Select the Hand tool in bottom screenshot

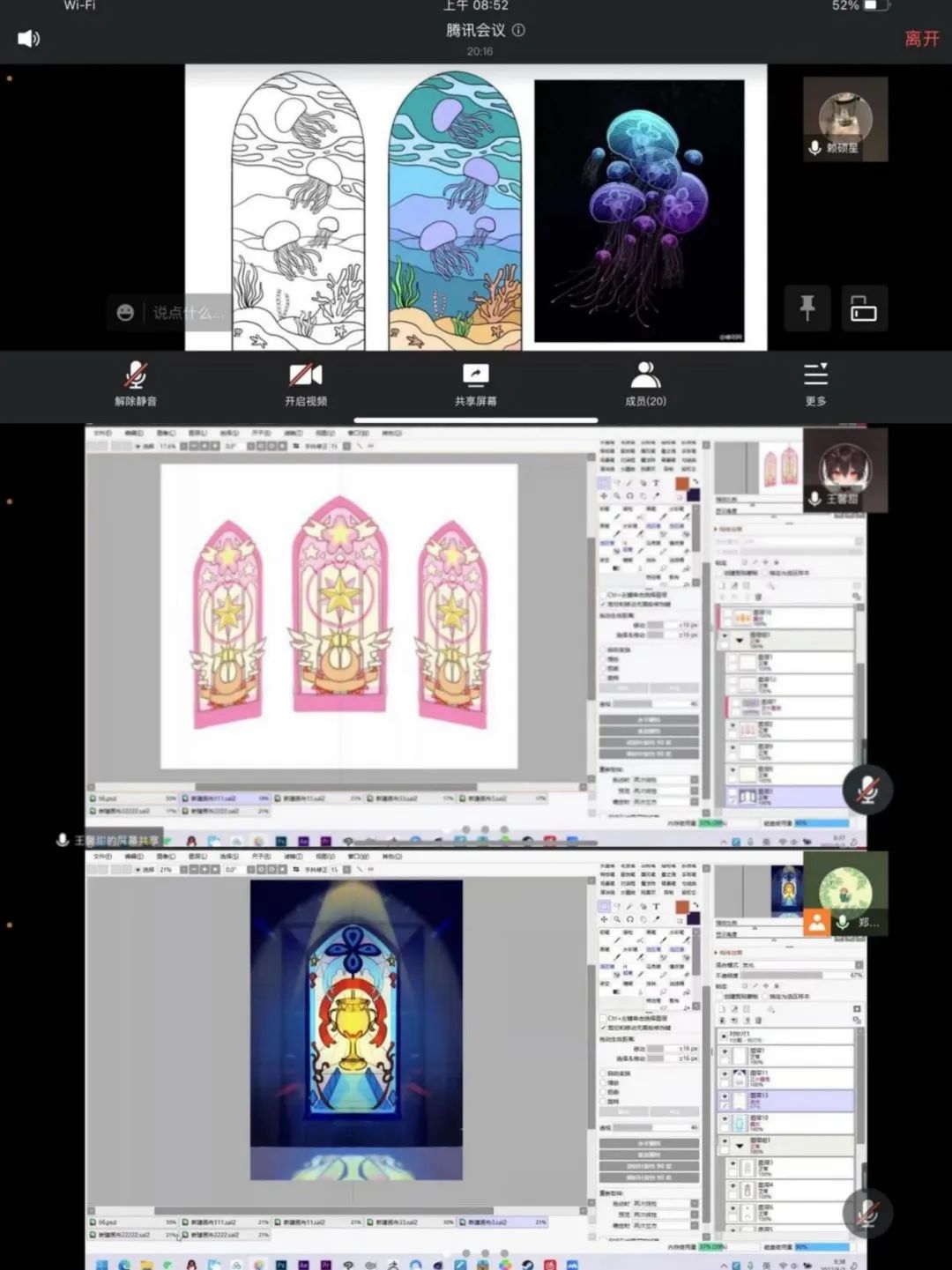(x=643, y=918)
